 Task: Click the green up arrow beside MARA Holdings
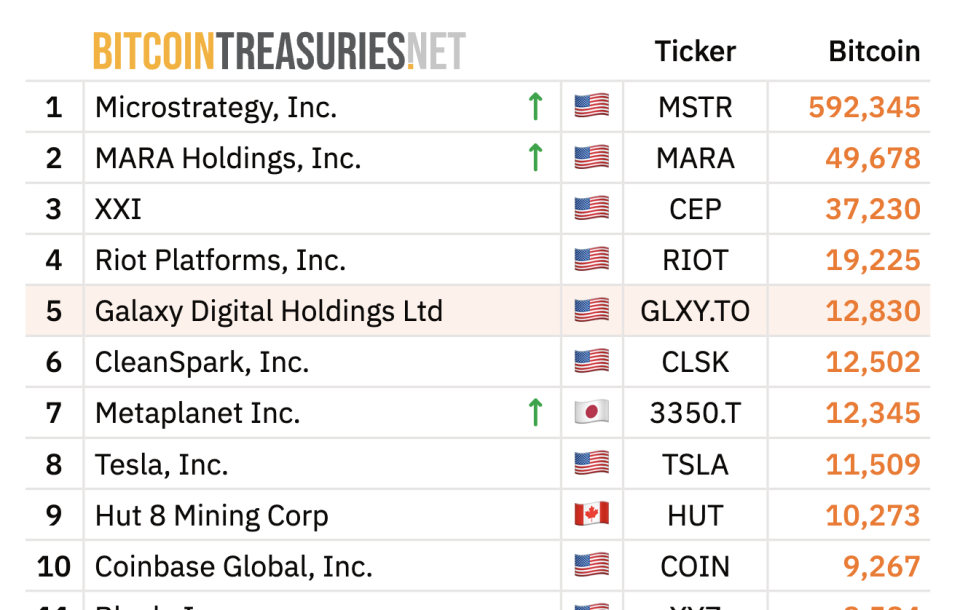point(535,157)
